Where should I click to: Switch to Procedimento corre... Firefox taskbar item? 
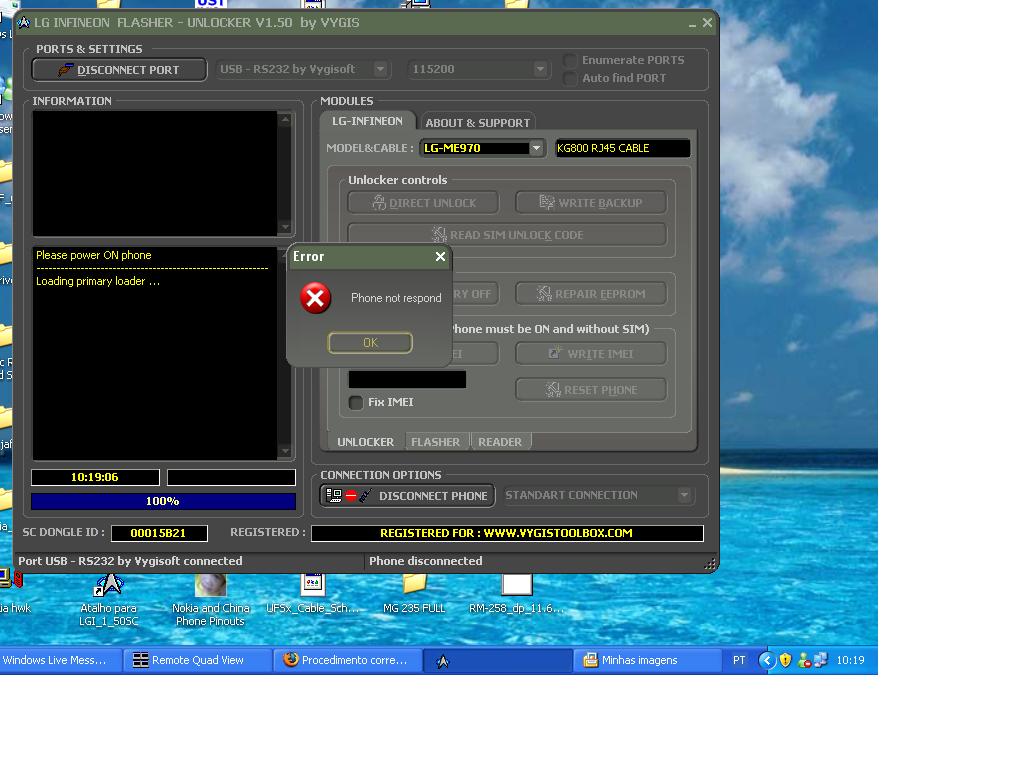(347, 660)
